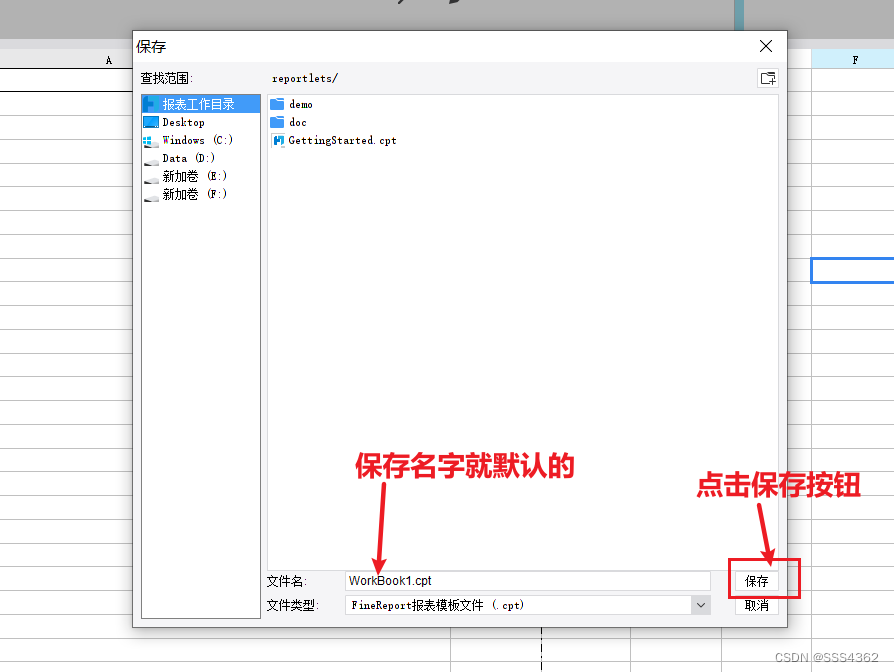
Task: Click the reportlets/ path text
Action: pyautogui.click(x=304, y=78)
